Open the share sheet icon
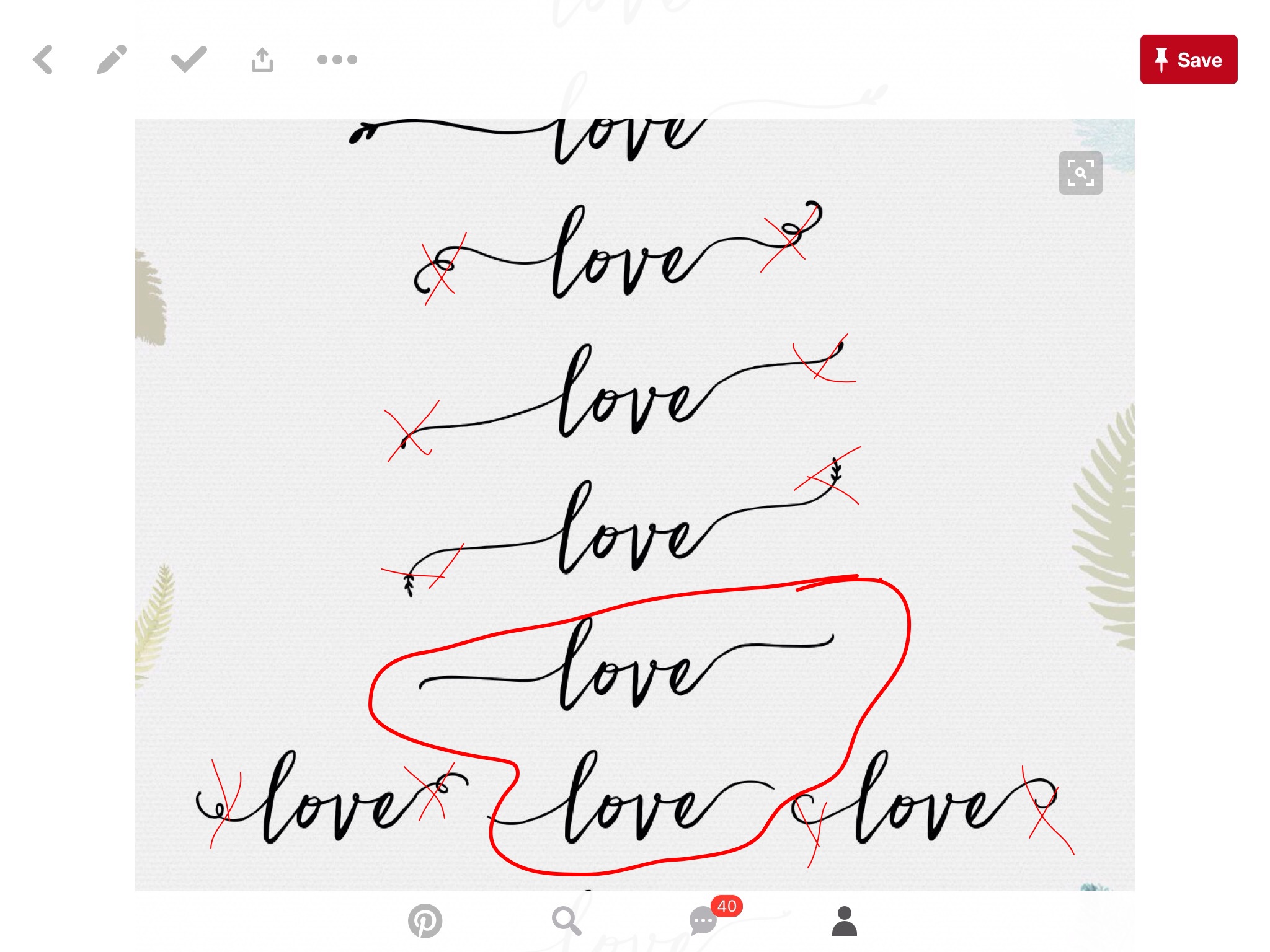 262,60
